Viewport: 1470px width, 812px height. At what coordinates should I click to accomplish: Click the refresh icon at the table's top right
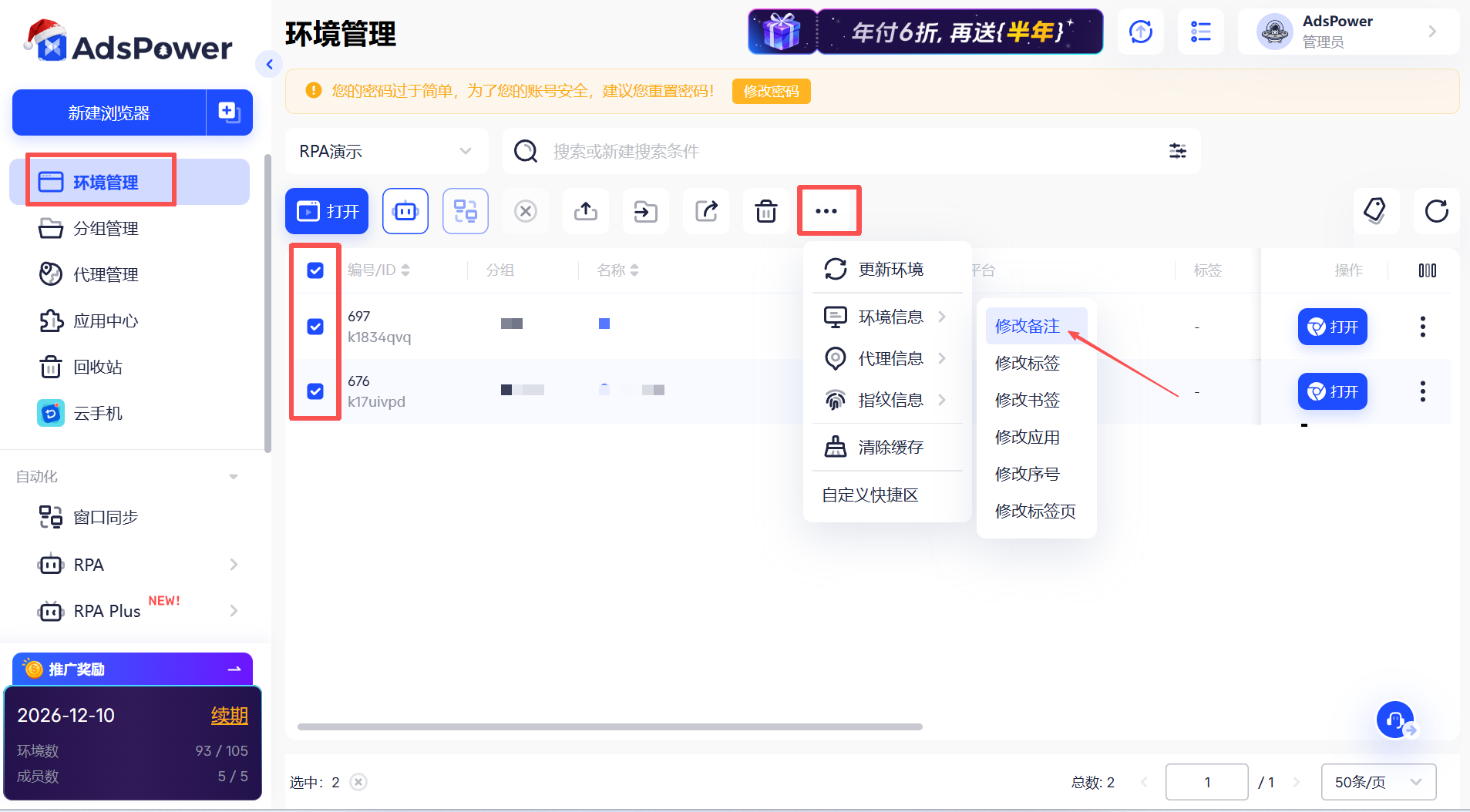point(1435,211)
